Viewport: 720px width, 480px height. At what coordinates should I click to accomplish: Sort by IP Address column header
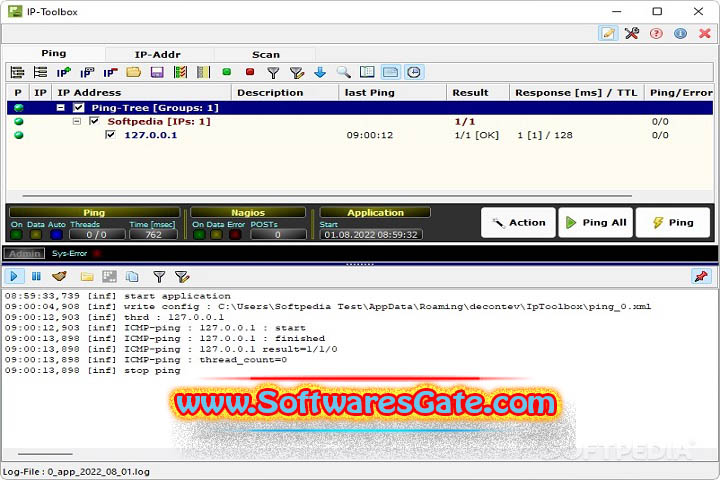point(141,93)
